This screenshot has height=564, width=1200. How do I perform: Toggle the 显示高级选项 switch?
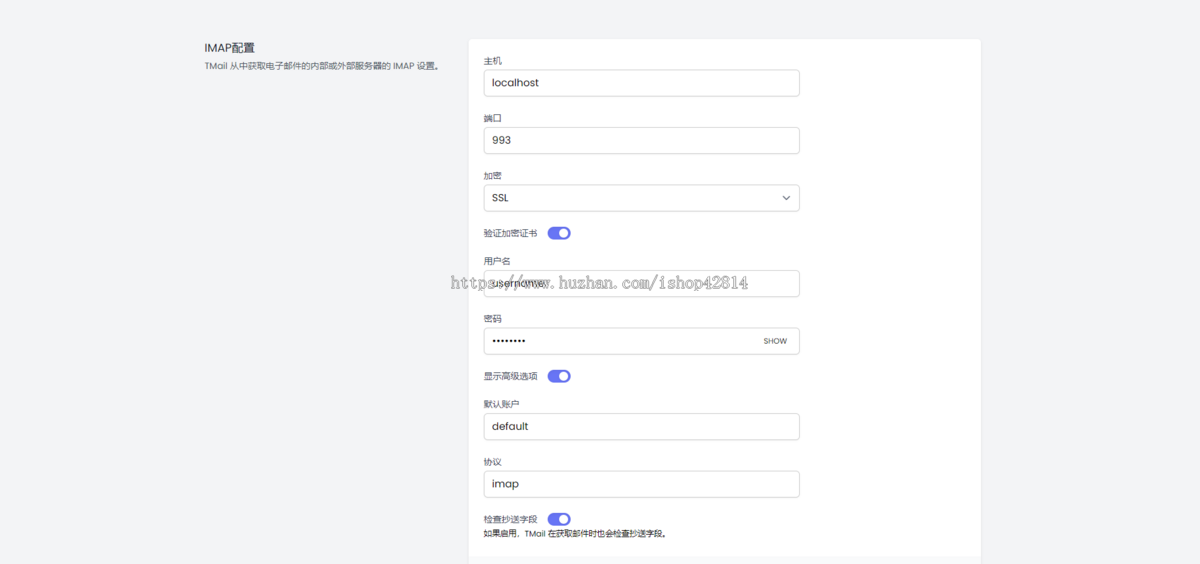coord(559,376)
